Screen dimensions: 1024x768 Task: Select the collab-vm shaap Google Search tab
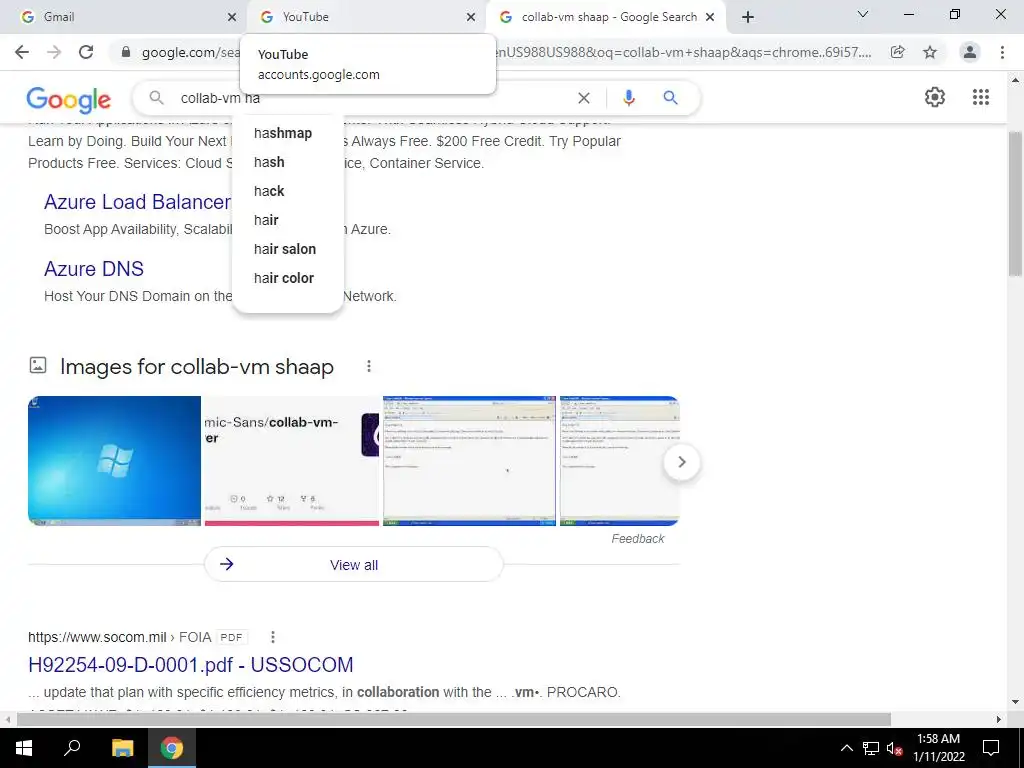[x=609, y=17]
